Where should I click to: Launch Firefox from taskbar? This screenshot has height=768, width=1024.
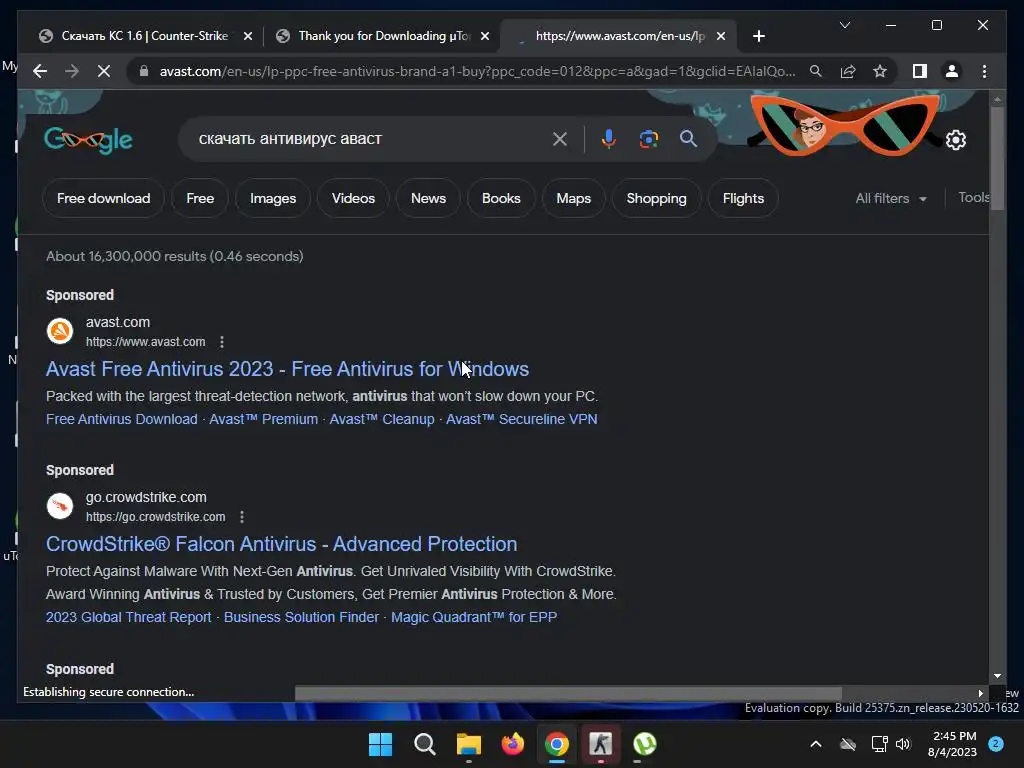(x=513, y=744)
